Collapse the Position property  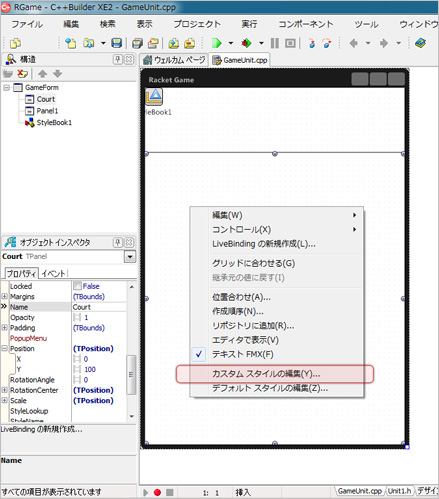[x=5, y=348]
